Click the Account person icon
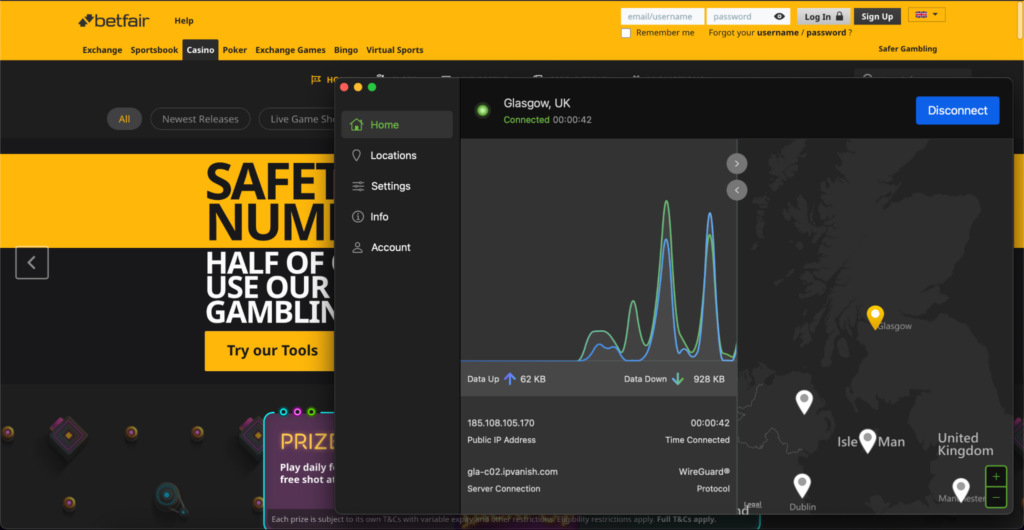The height and width of the screenshot is (530, 1024). 357,247
